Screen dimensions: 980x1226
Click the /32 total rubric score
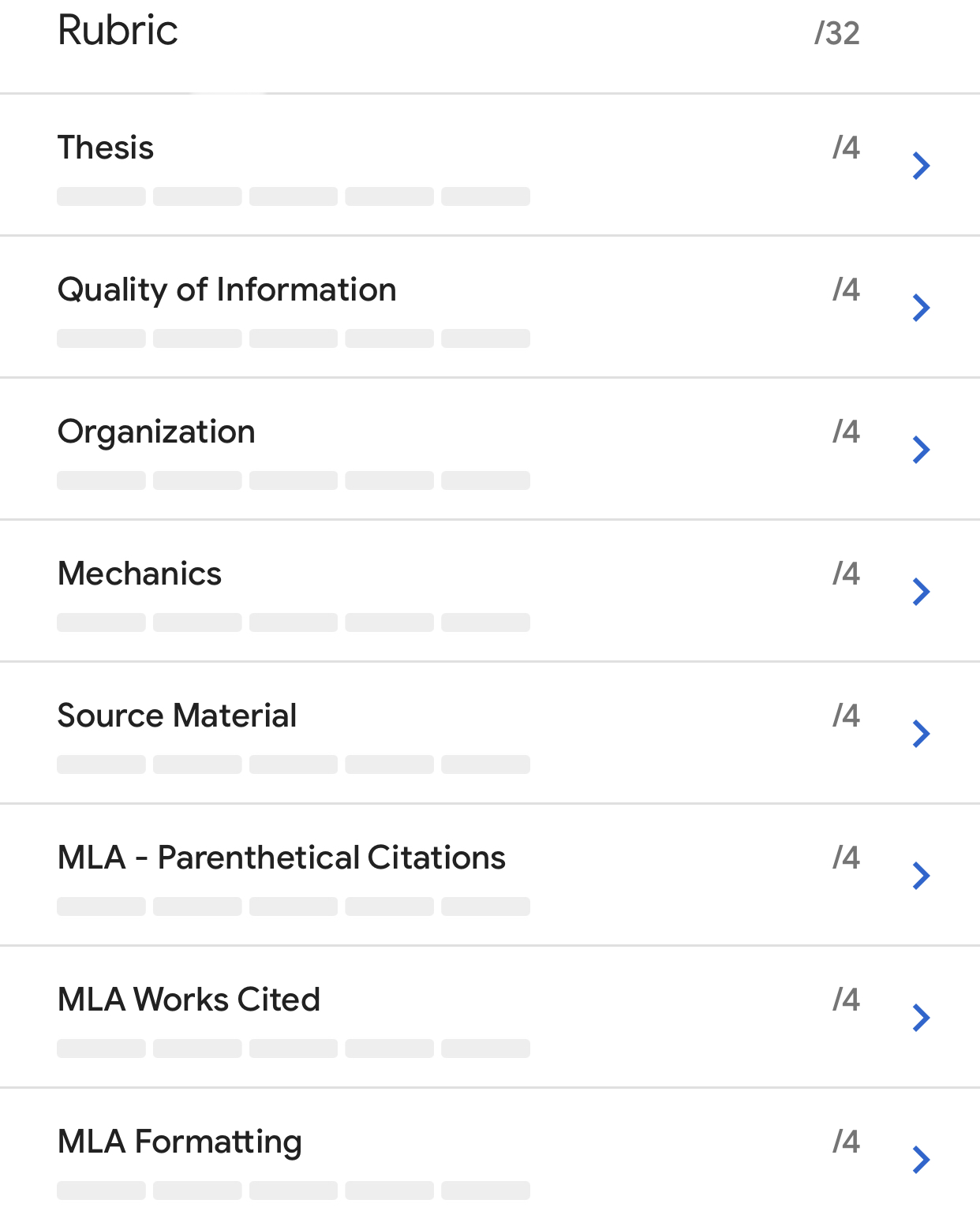(x=837, y=33)
